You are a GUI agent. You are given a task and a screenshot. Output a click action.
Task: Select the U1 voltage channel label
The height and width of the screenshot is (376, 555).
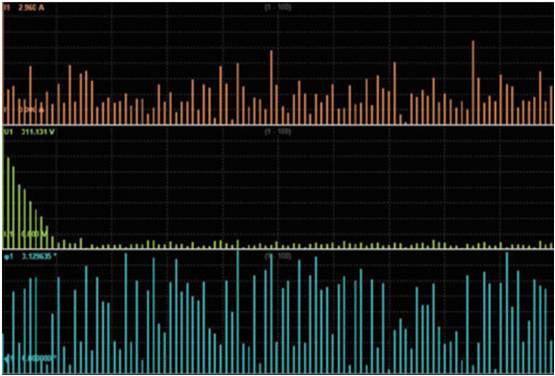coord(6,132)
